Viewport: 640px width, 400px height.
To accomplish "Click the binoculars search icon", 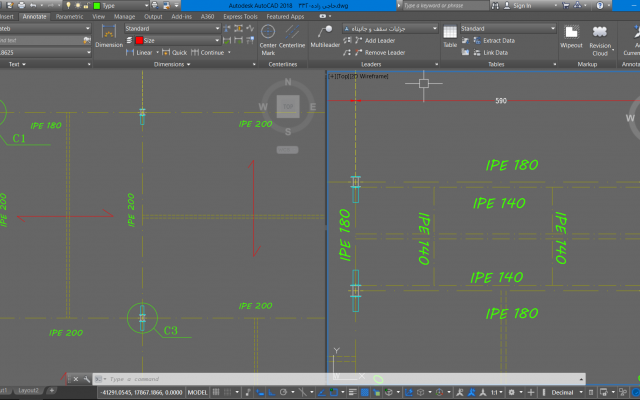I will 495,5.
